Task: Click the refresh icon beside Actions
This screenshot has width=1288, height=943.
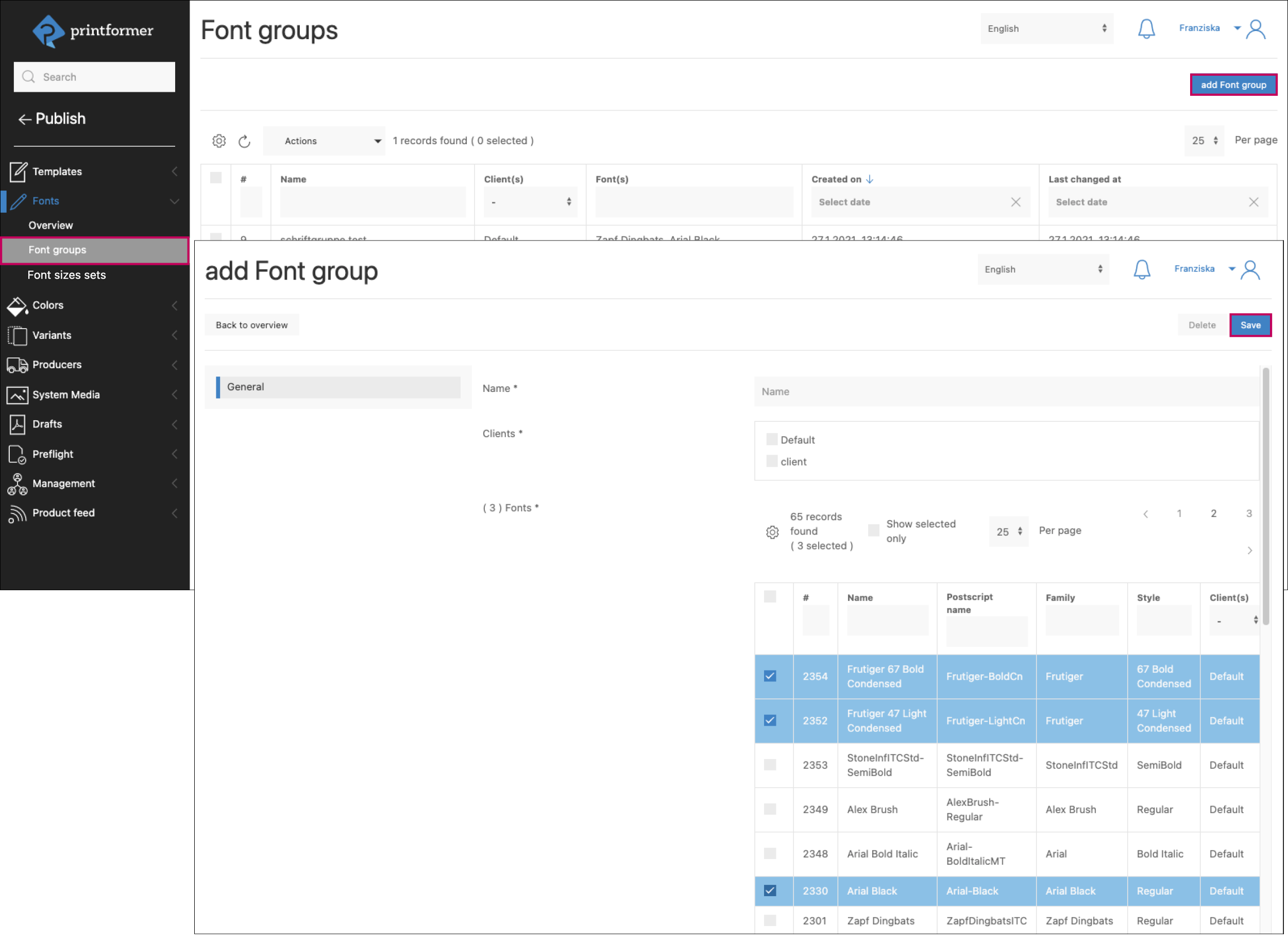Action: click(244, 141)
